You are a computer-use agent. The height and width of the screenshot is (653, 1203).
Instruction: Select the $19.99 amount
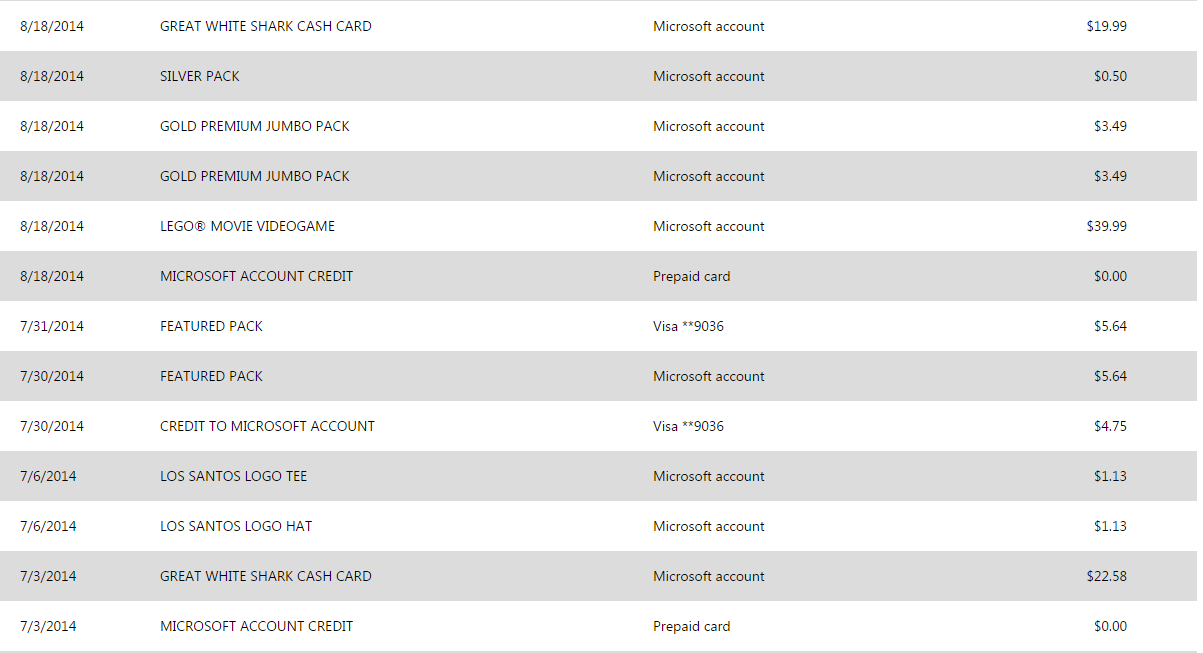[x=1106, y=26]
